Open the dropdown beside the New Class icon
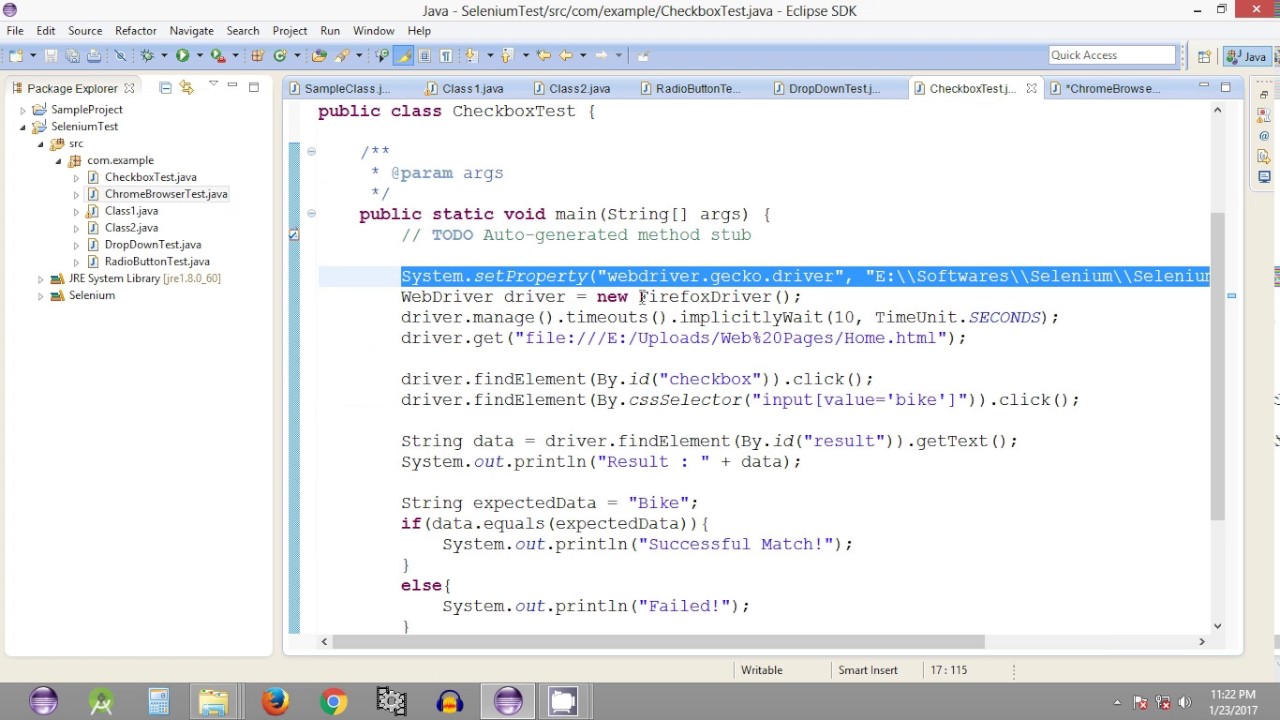 [x=297, y=56]
